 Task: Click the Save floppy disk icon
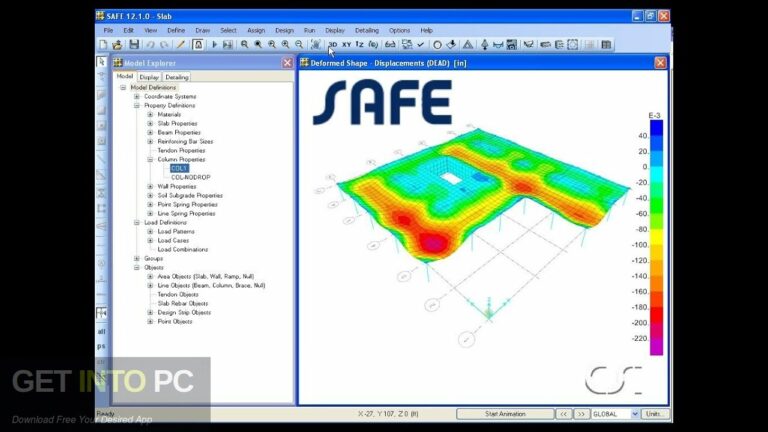point(134,45)
